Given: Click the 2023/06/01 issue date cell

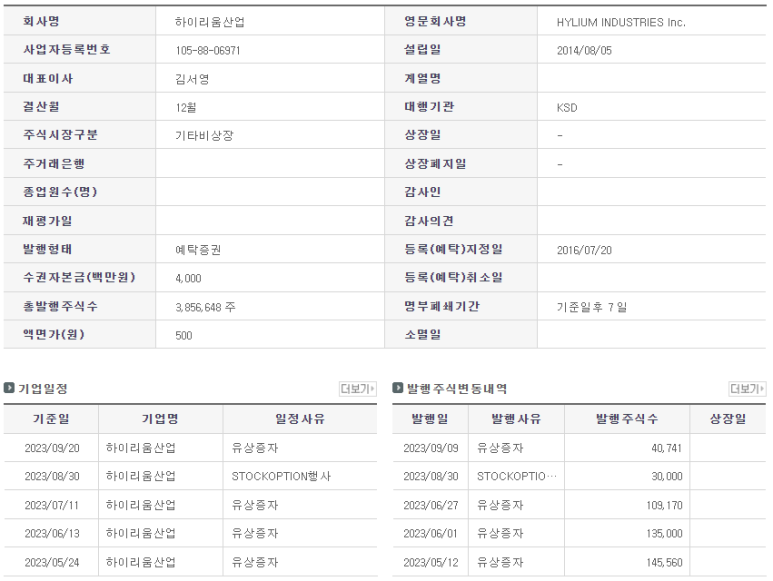Looking at the screenshot, I should 431,534.
